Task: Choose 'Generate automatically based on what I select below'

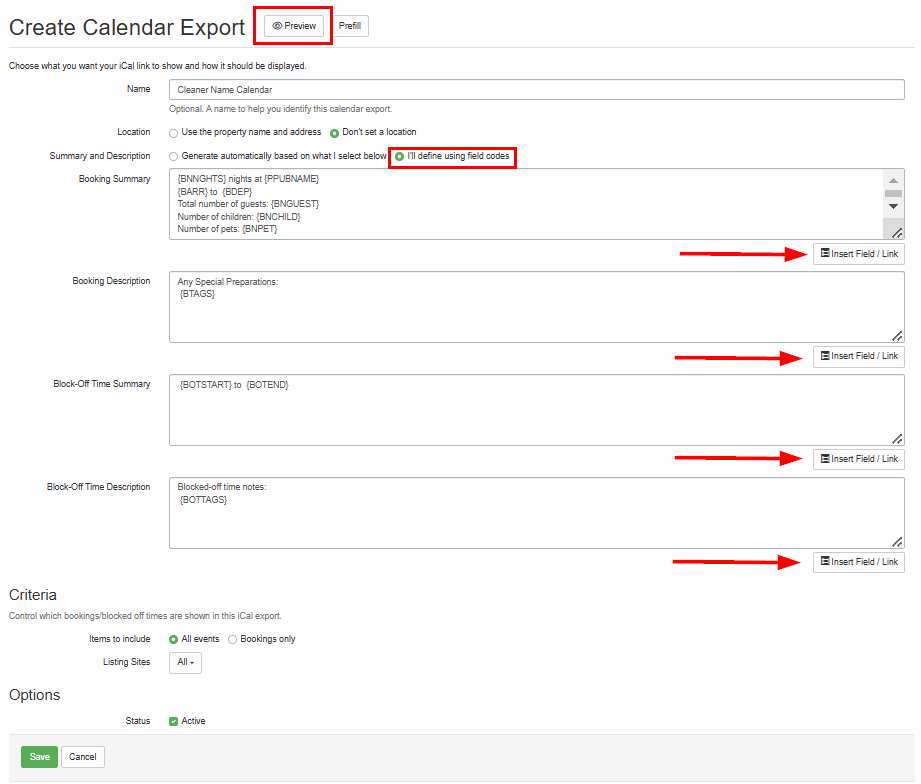Action: click(174, 157)
